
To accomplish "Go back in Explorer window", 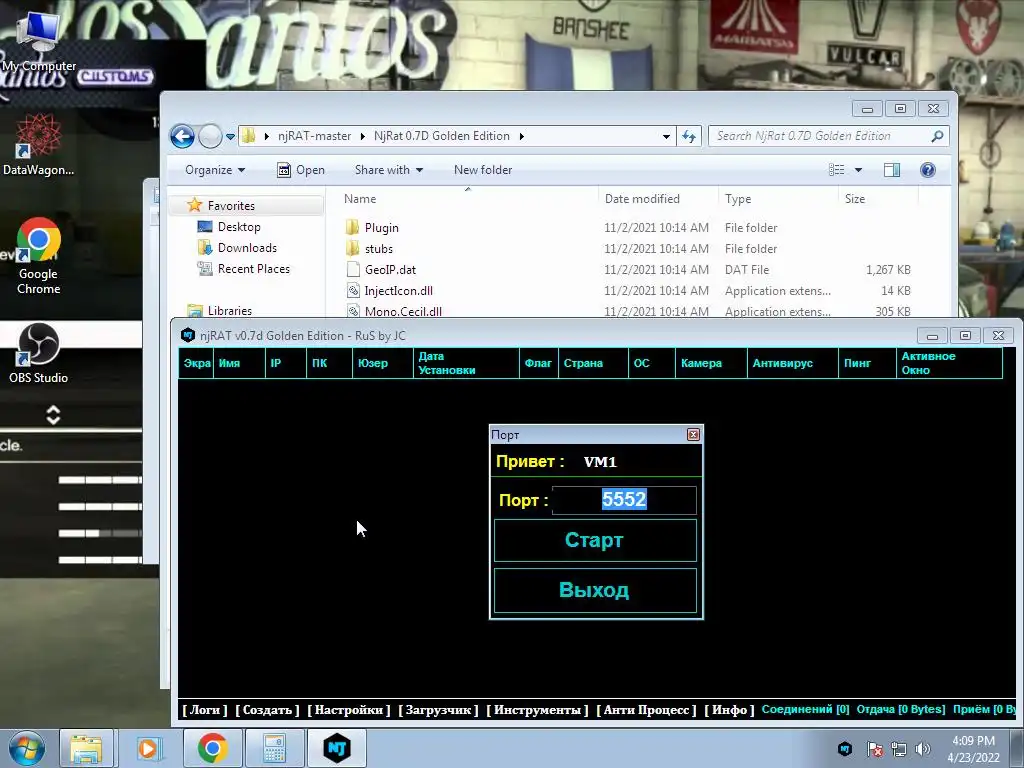I will point(182,136).
